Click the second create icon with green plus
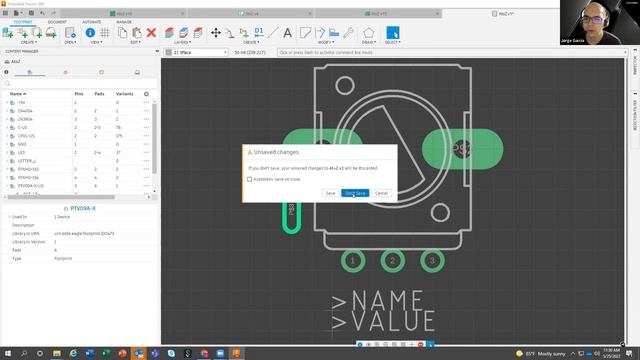Screen dimensions: 640x360 22,33
